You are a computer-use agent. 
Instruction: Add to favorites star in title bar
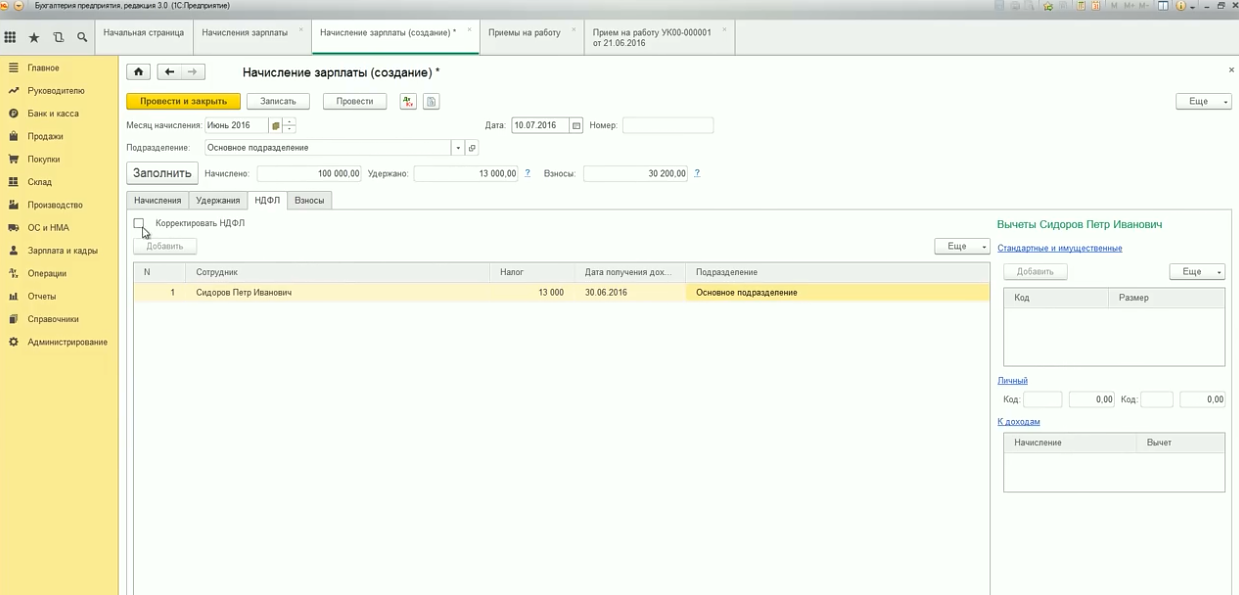[x=1048, y=6]
